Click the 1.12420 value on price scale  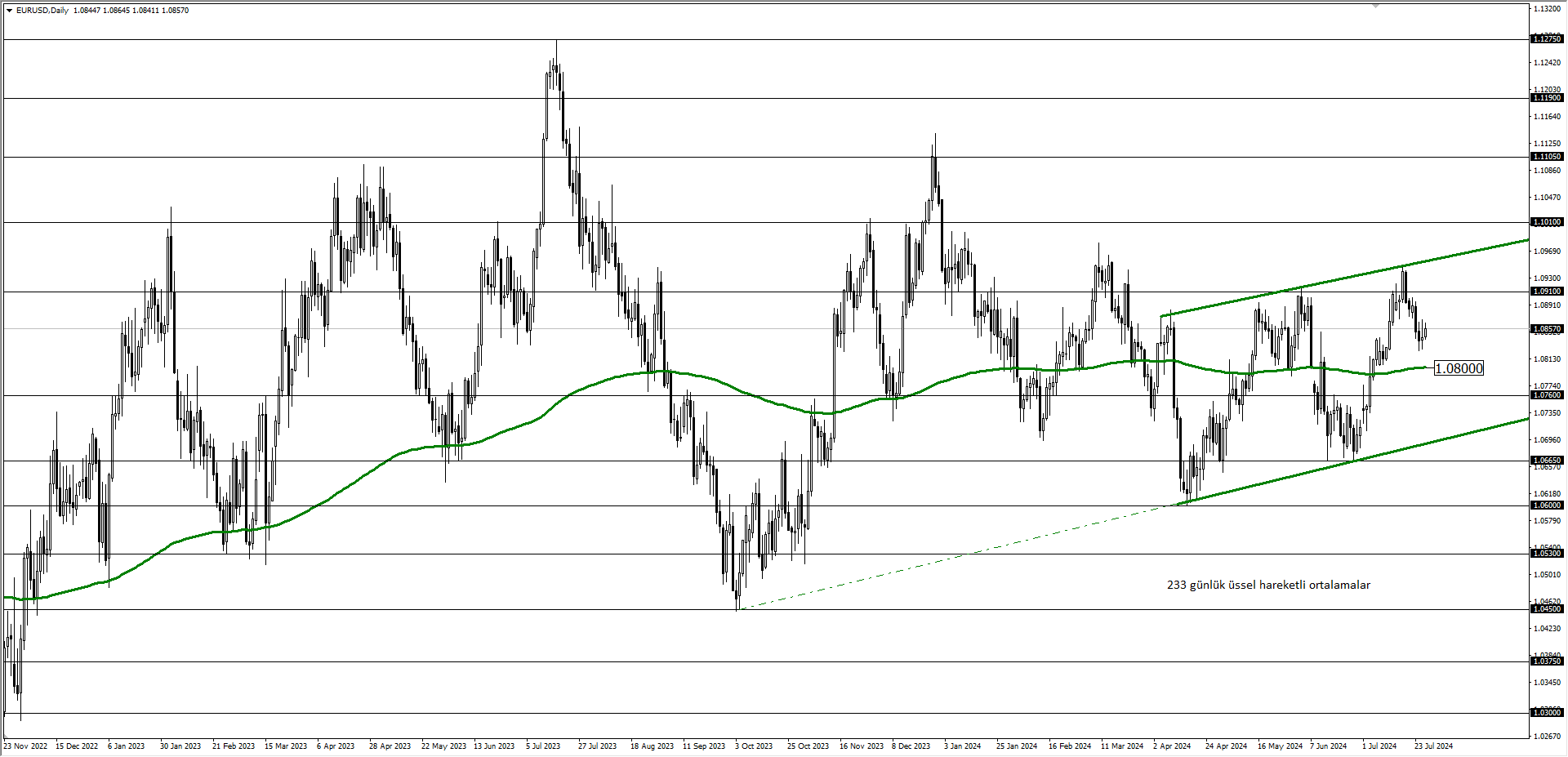1548,63
